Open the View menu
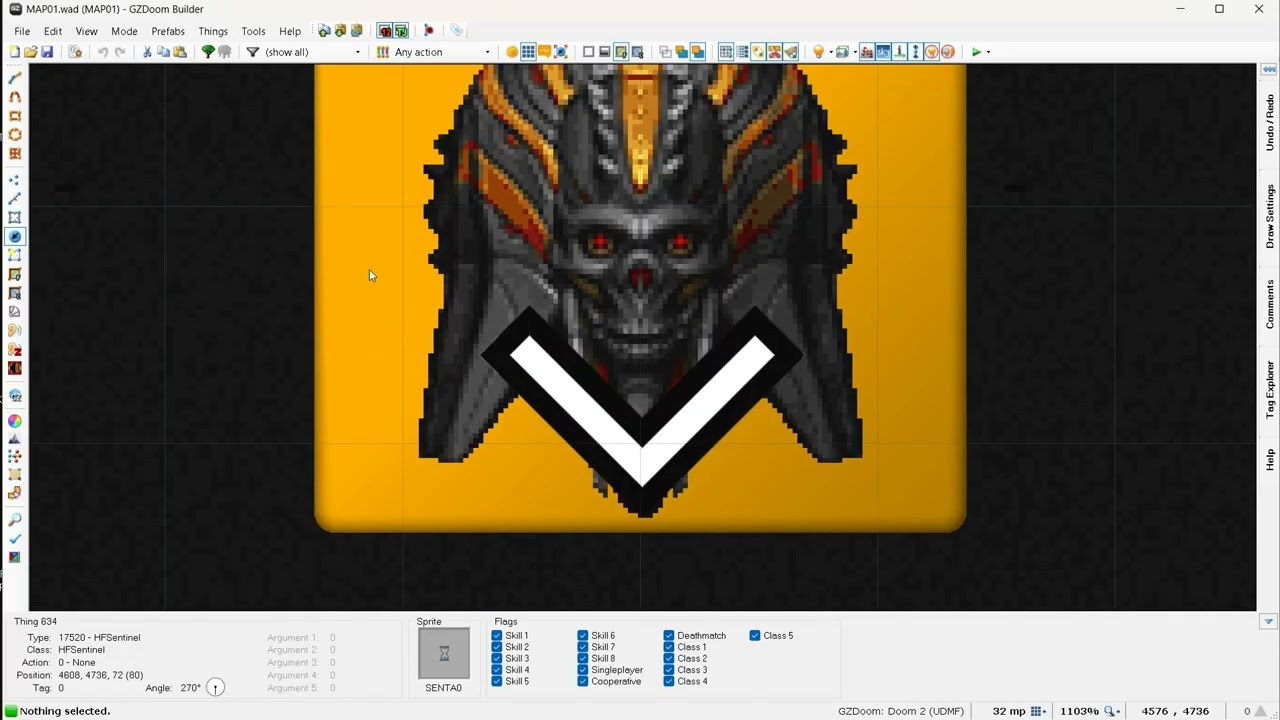Image resolution: width=1280 pixels, height=720 pixels. [x=86, y=31]
